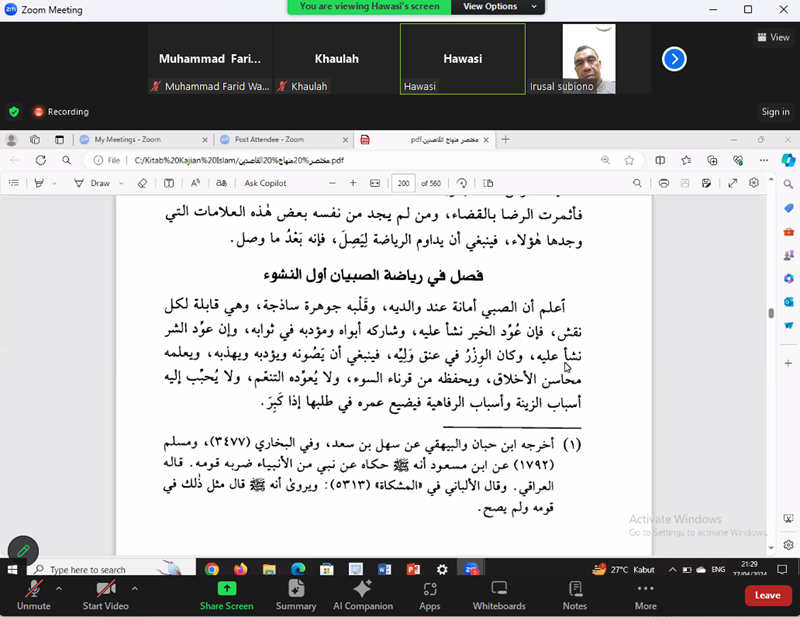The height and width of the screenshot is (617, 800).
Task: Click taskbar search box
Action: pyautogui.click(x=112, y=569)
